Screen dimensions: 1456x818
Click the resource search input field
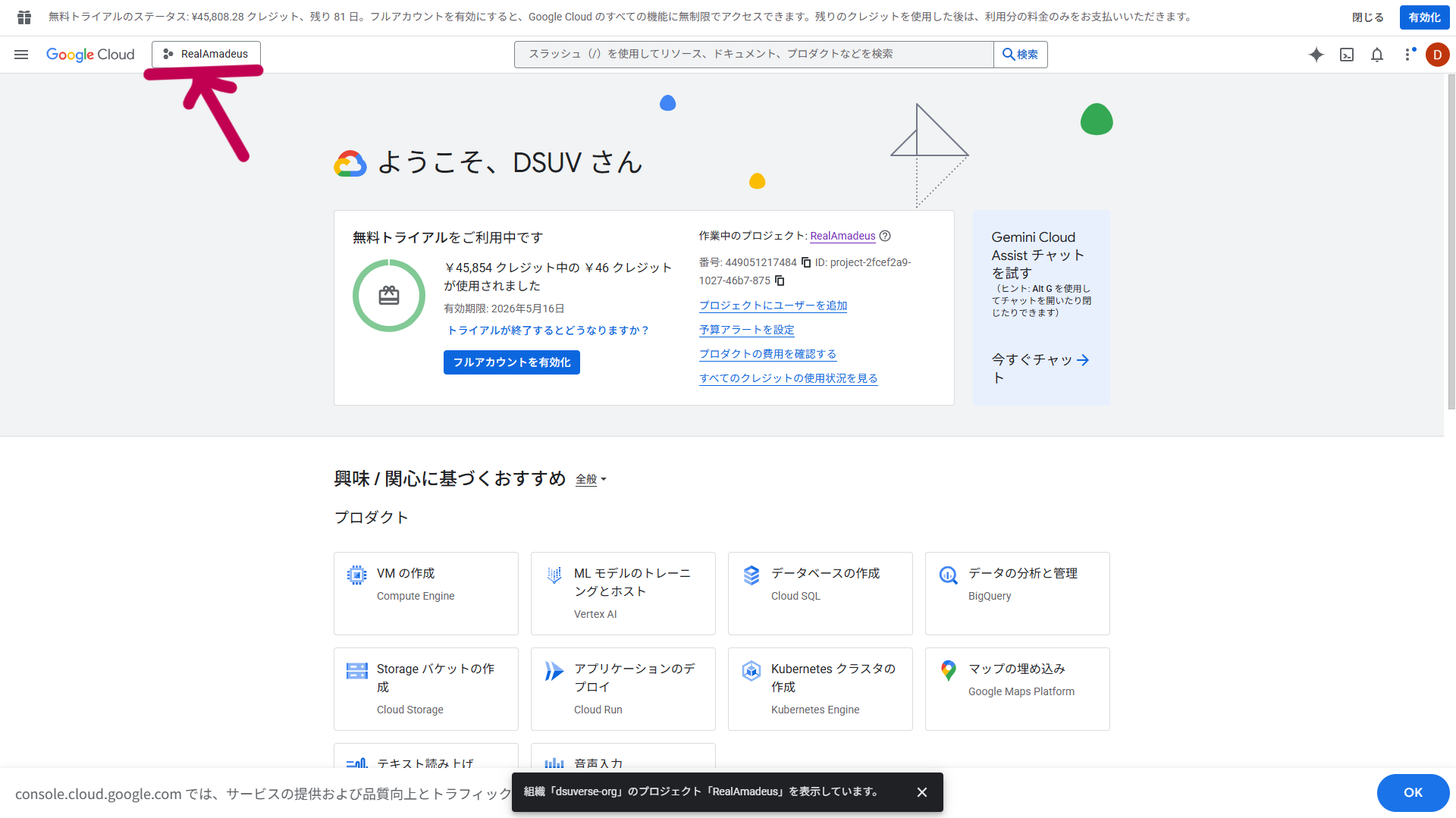click(x=753, y=54)
